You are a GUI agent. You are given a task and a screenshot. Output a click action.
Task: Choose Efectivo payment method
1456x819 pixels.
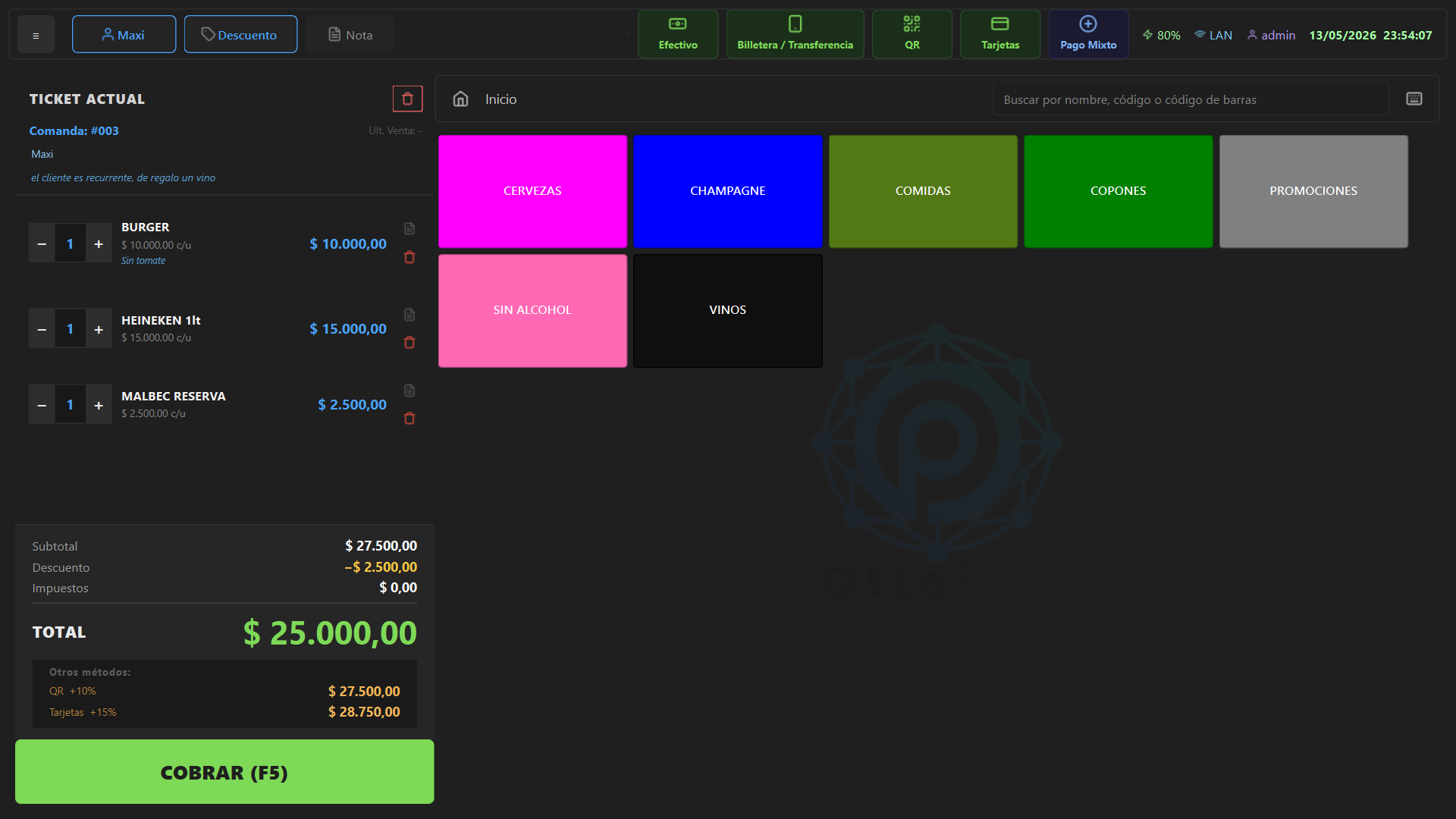[678, 34]
